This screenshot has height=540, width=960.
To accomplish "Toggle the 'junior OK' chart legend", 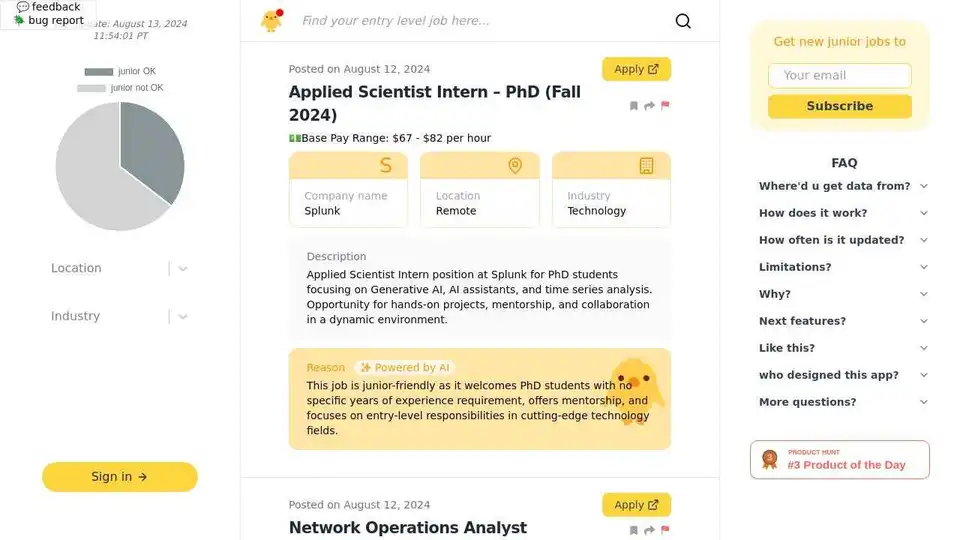I will click(x=120, y=71).
